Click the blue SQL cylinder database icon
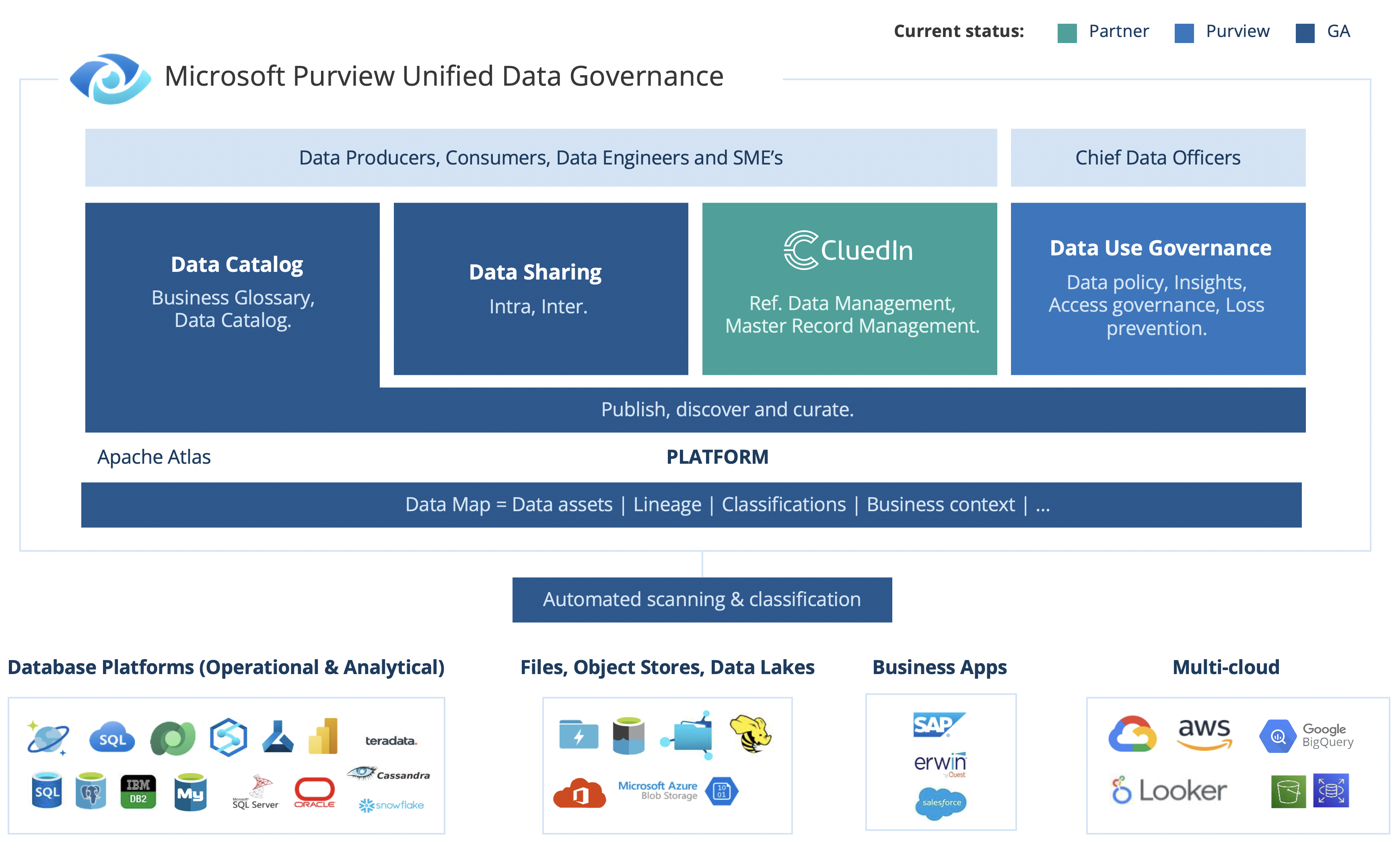The image size is (1400, 843). pos(47,790)
